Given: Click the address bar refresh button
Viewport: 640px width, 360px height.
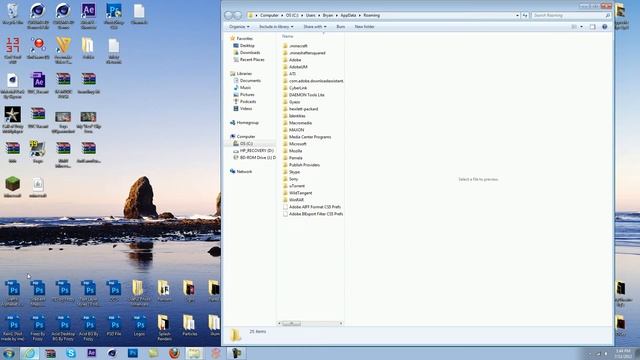Looking at the screenshot, I should click(x=525, y=16).
